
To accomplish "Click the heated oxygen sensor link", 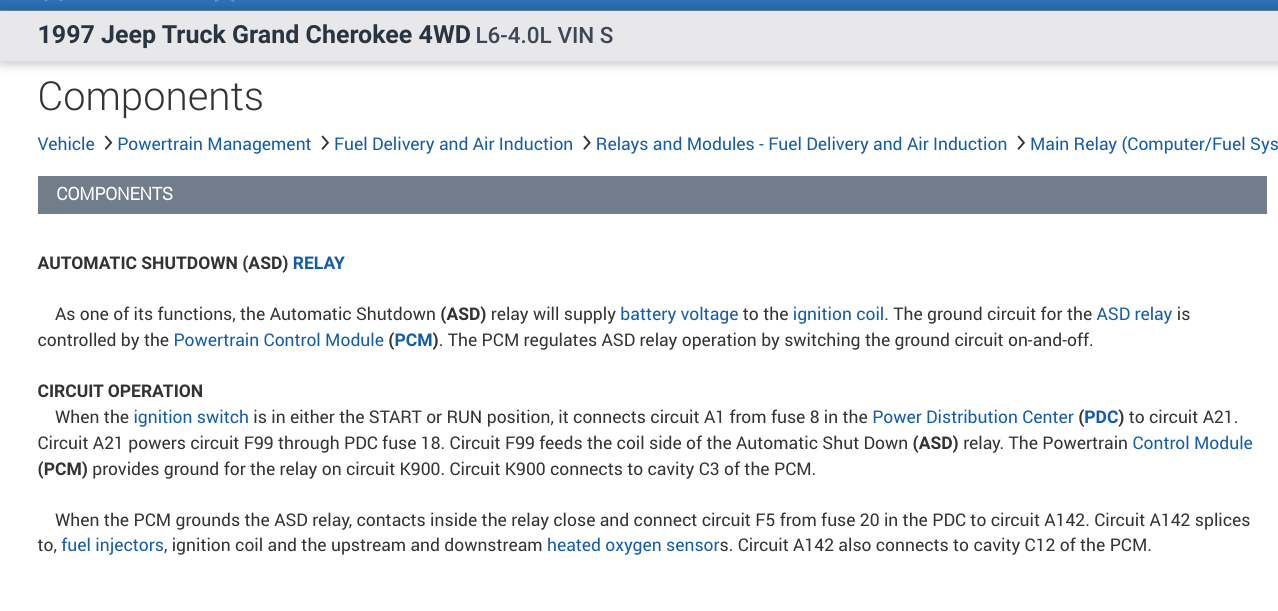I will point(634,546).
